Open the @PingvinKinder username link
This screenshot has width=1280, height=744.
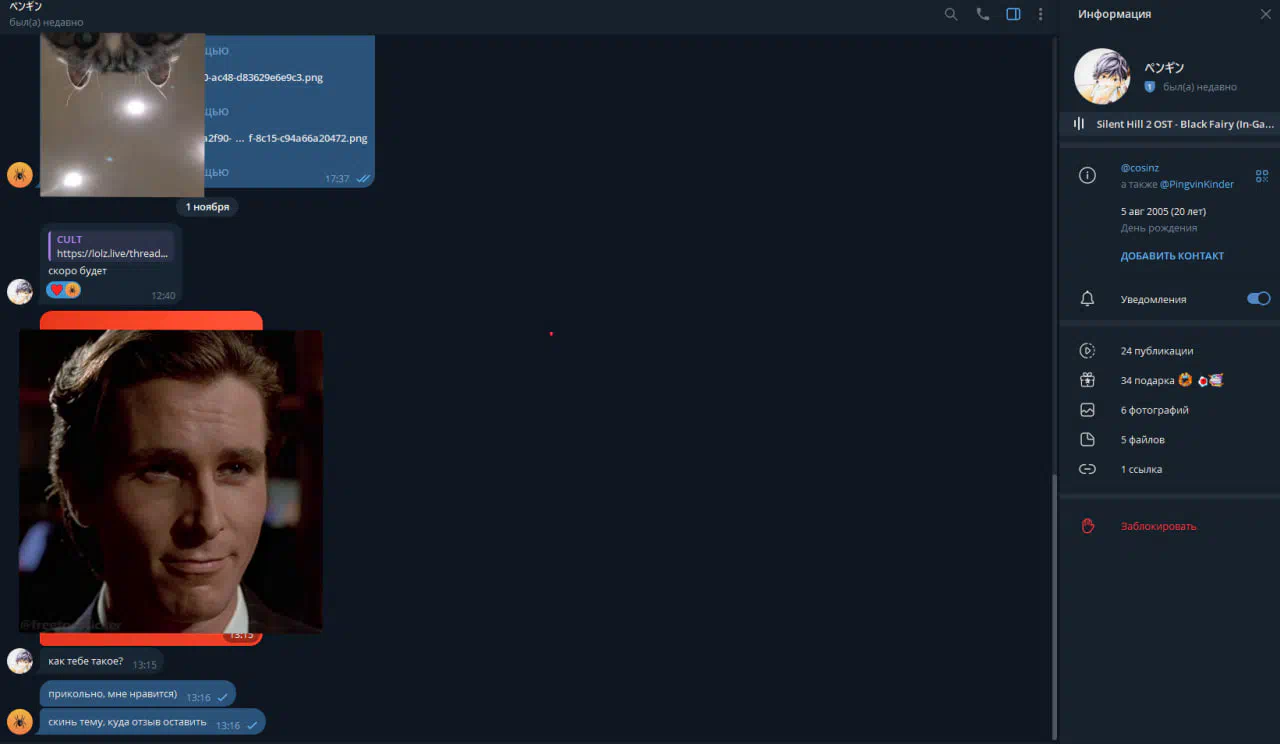1197,184
